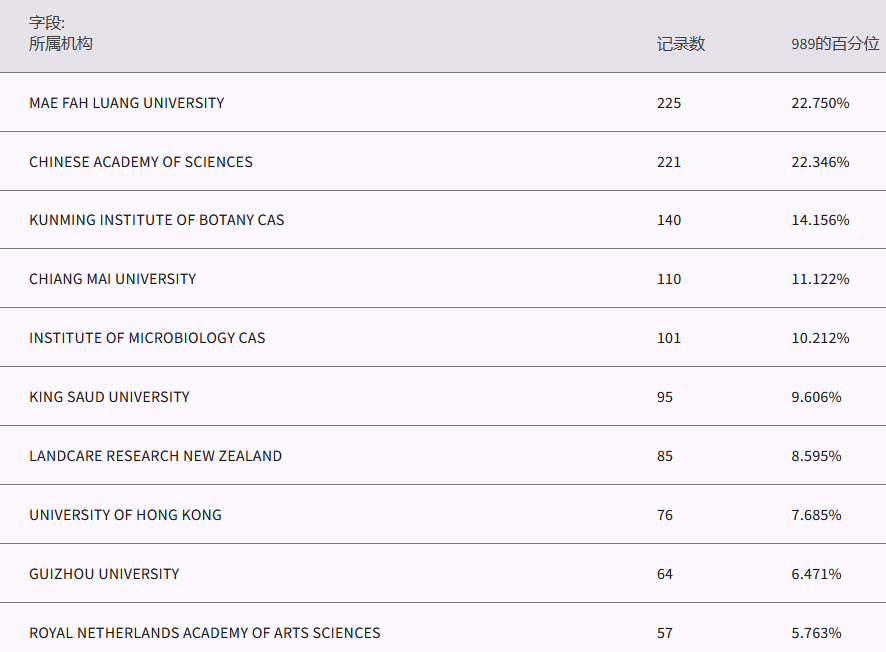The height and width of the screenshot is (652, 886).
Task: Open LANDCARE RESEARCH NEW ZEALAND entry
Action: click(155, 456)
